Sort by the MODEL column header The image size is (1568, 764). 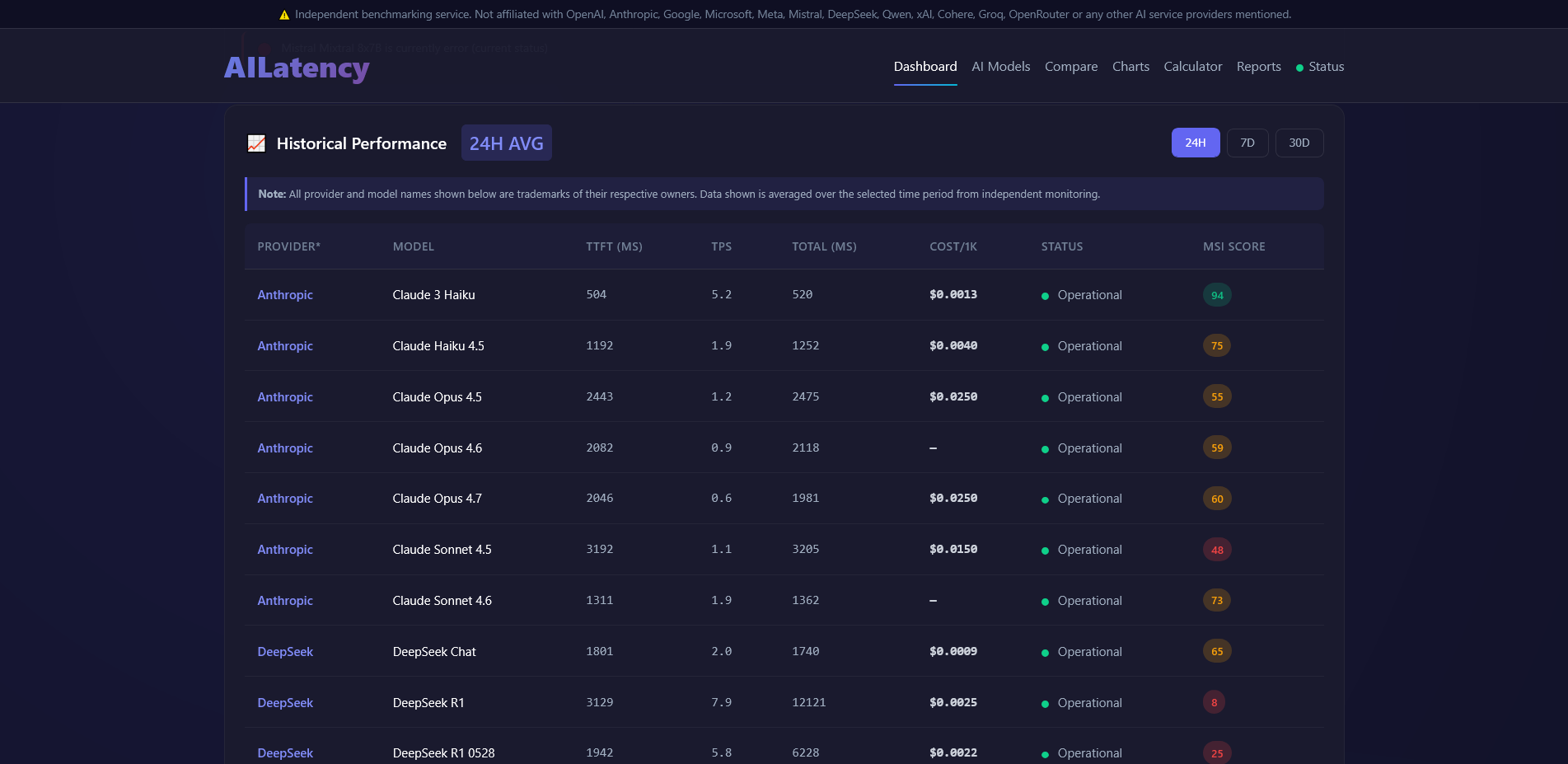click(414, 246)
